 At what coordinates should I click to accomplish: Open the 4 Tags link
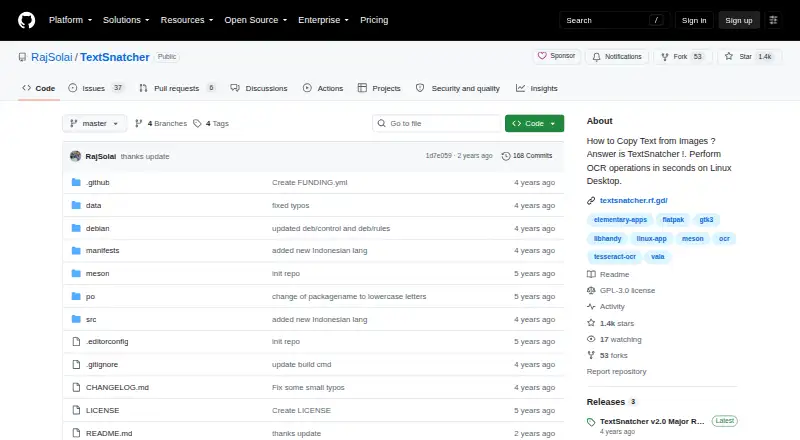pyautogui.click(x=211, y=124)
